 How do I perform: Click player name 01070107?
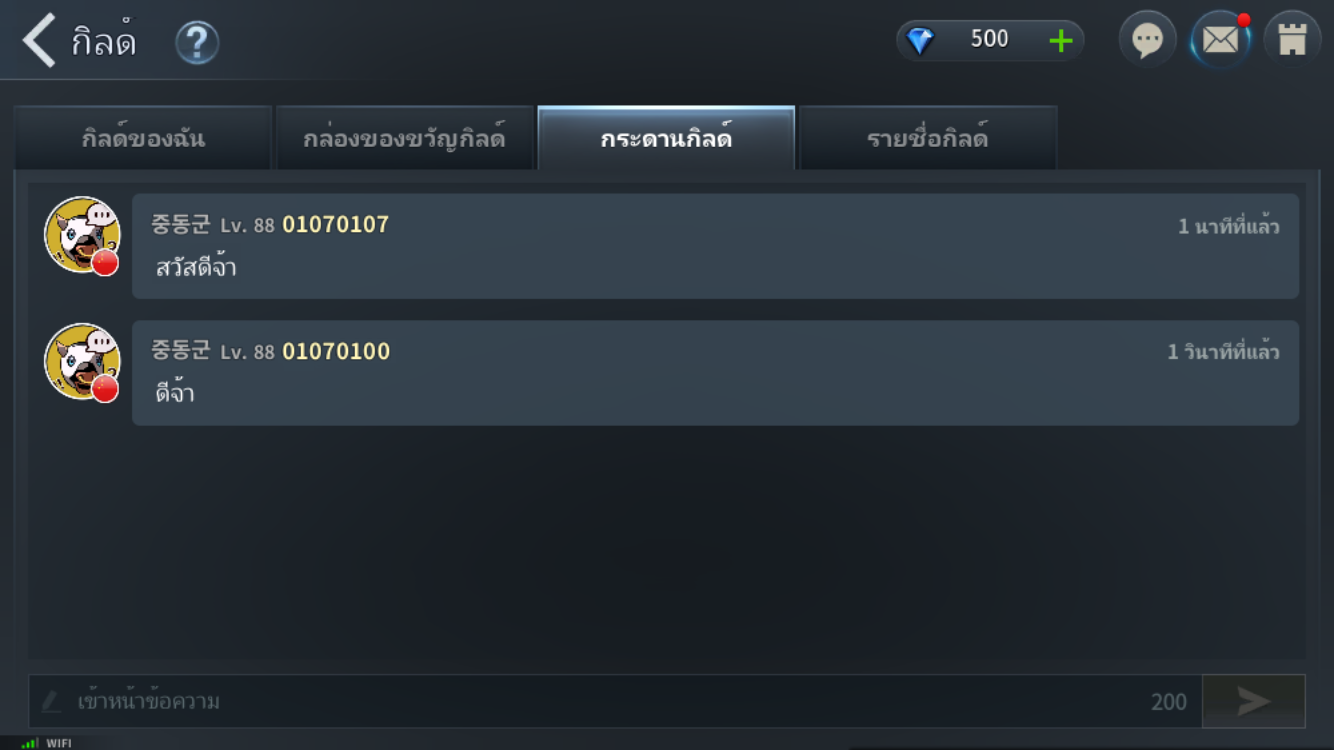335,224
